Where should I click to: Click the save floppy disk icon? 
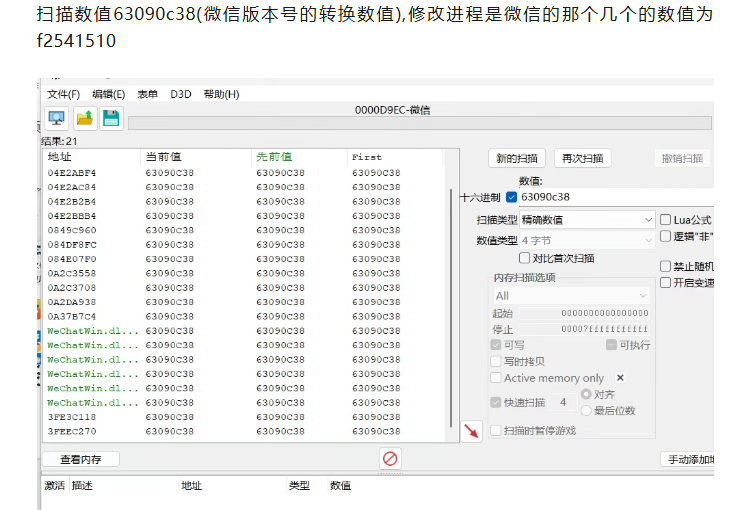111,118
